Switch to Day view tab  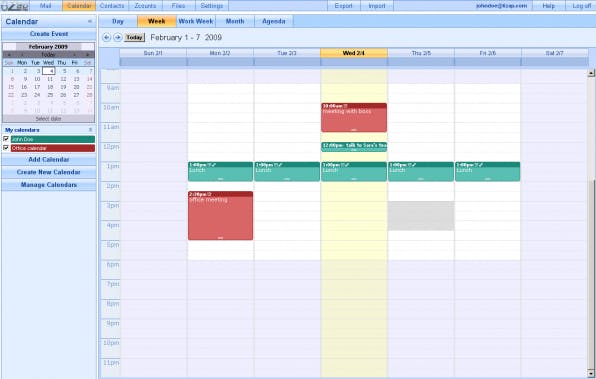(118, 21)
